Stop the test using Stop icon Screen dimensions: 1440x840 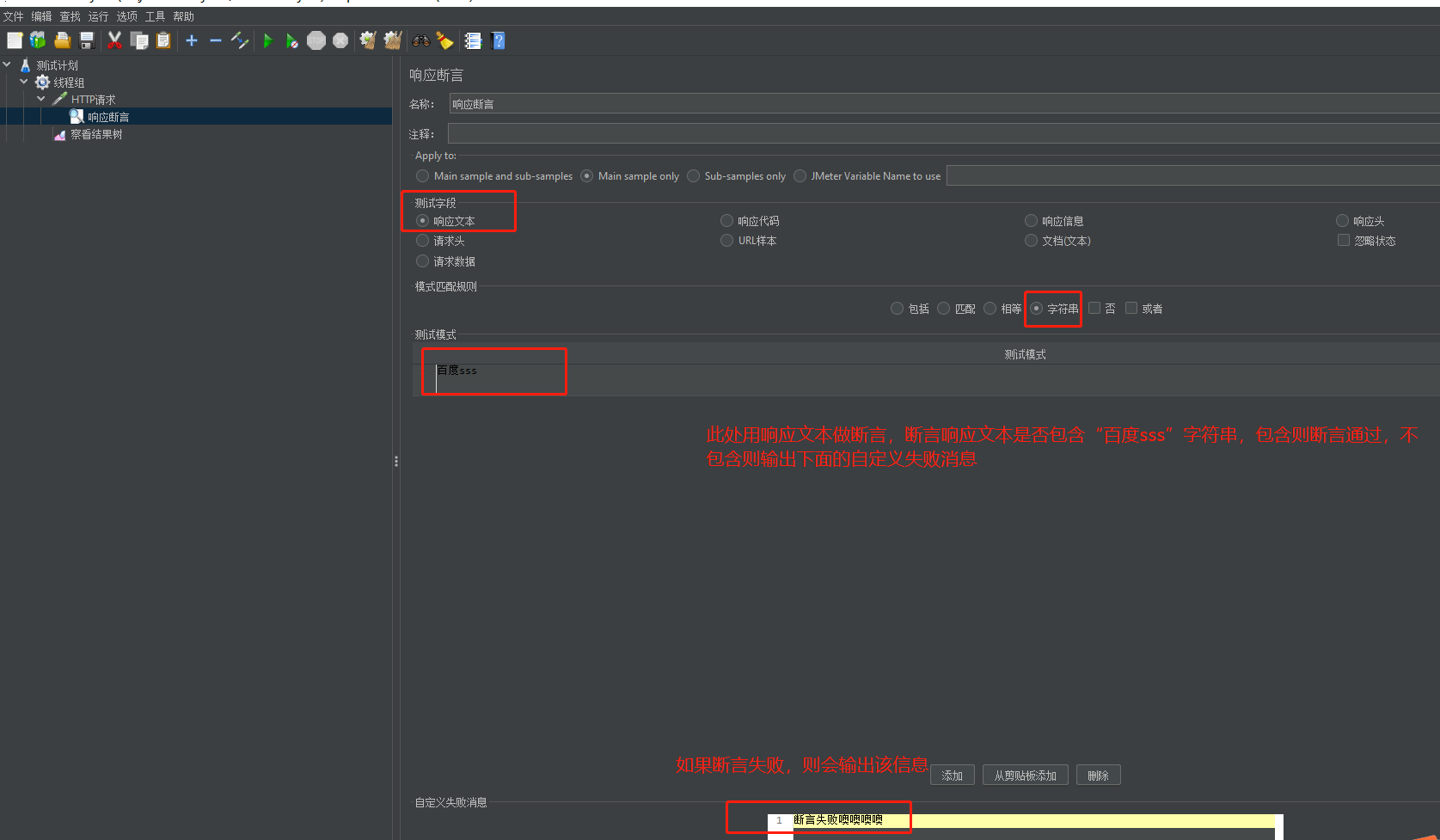316,40
